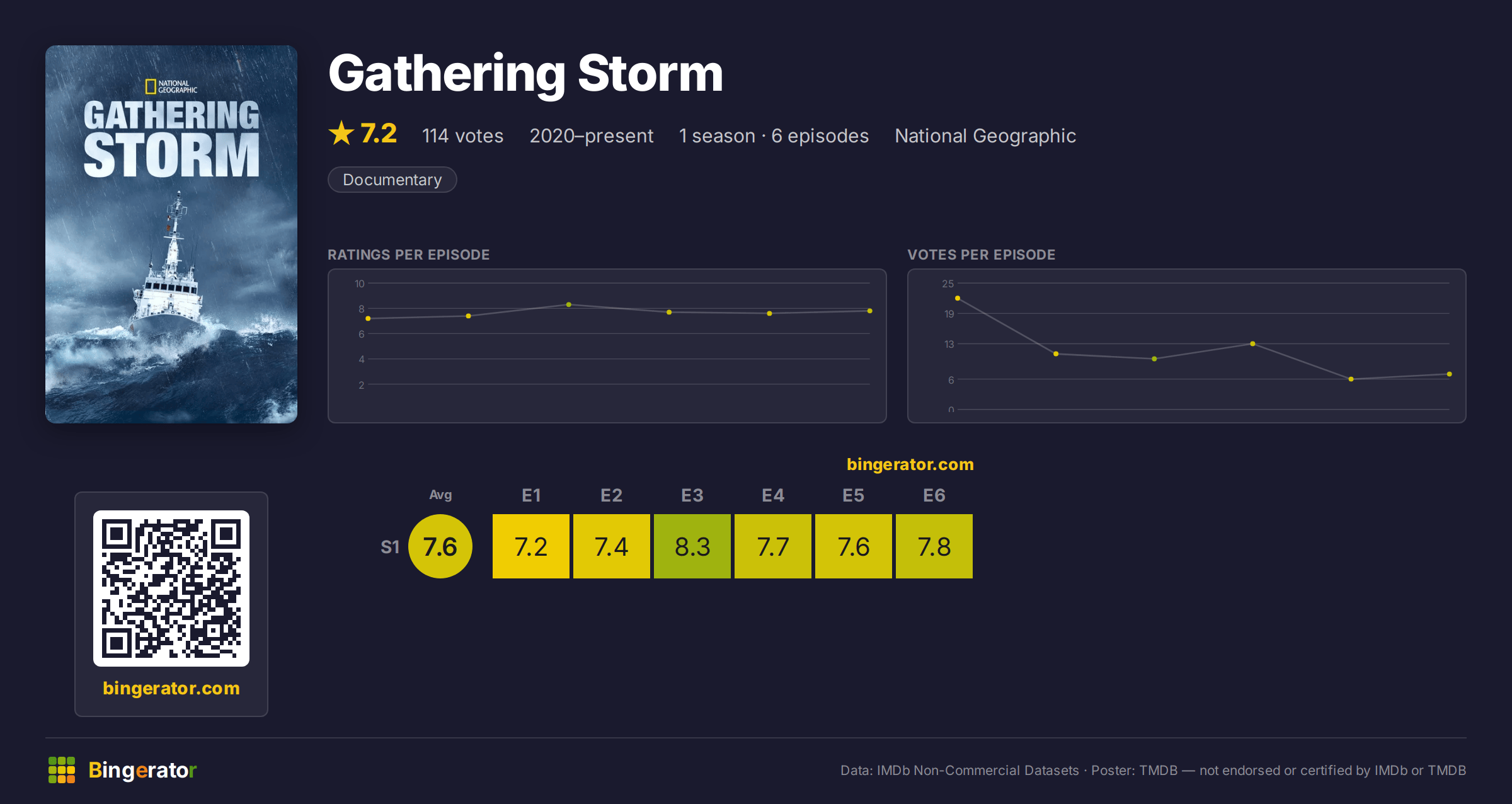Click the QR code image

click(x=171, y=588)
